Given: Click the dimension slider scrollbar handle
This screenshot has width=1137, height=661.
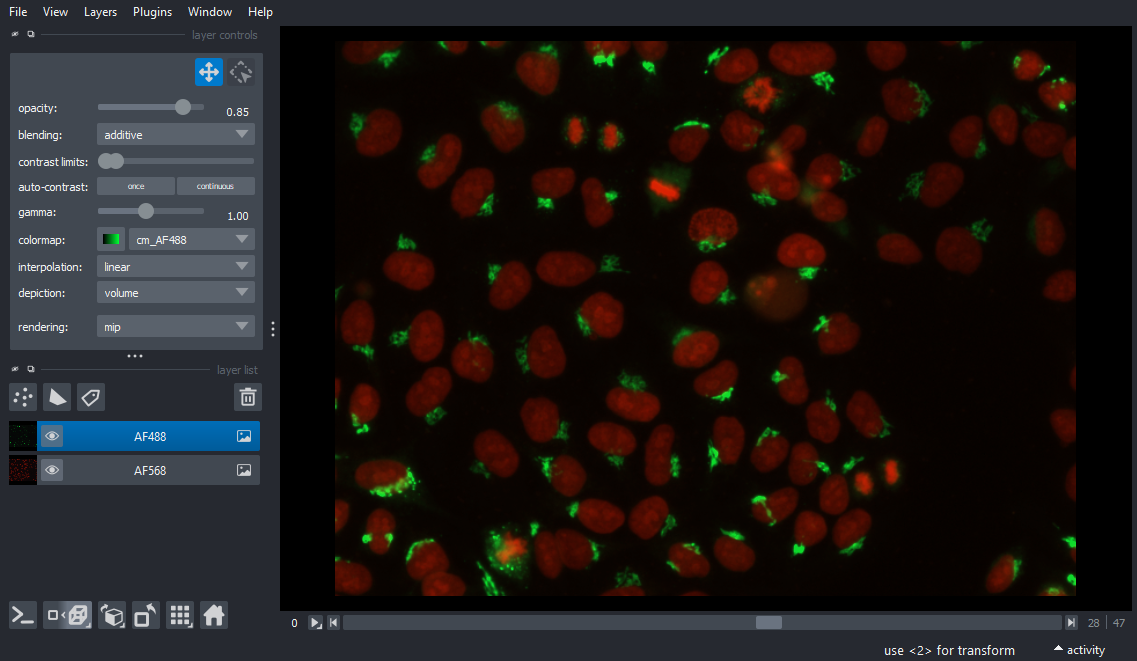Looking at the screenshot, I should pos(769,623).
